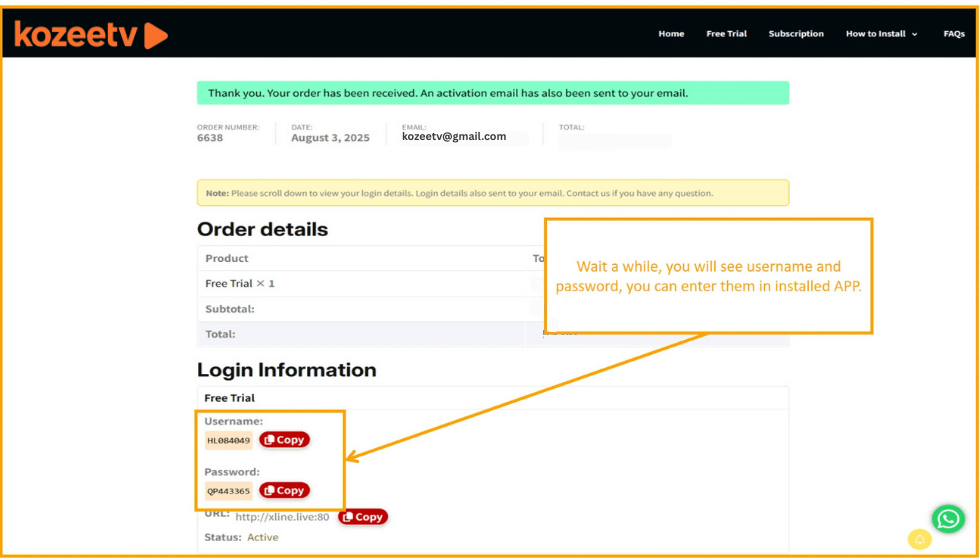Open the FAQs page

953,34
